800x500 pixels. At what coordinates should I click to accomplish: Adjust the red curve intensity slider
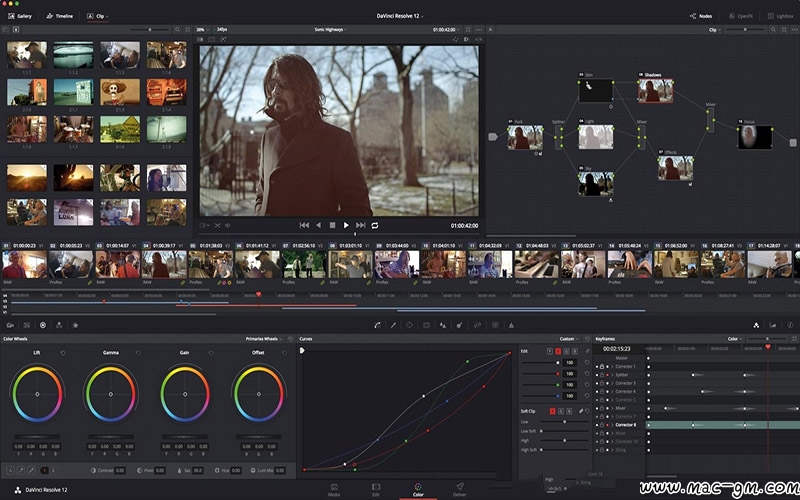(x=541, y=373)
